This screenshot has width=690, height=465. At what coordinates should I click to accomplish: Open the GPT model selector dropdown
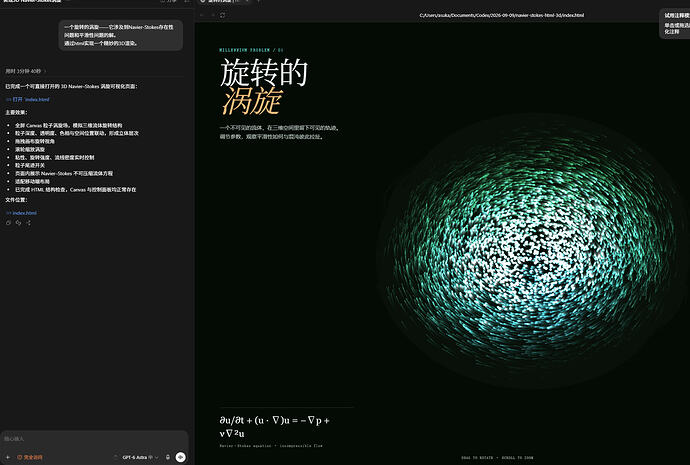[x=140, y=458]
